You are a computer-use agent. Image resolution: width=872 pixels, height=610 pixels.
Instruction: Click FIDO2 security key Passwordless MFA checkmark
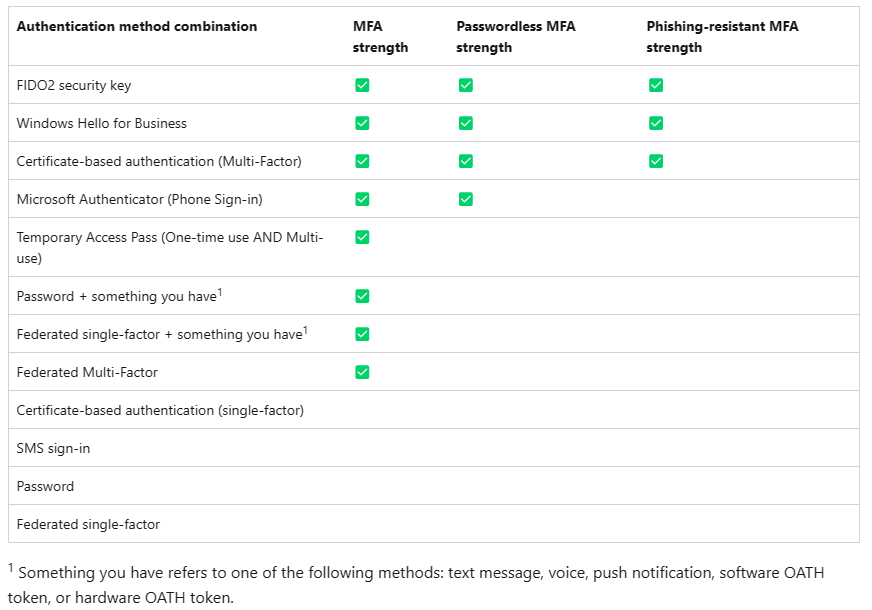(465, 85)
